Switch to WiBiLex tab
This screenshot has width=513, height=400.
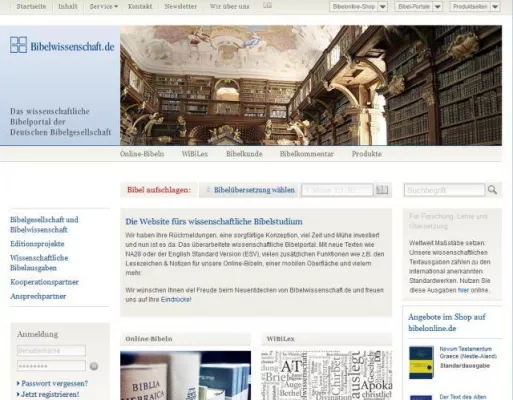[x=195, y=154]
